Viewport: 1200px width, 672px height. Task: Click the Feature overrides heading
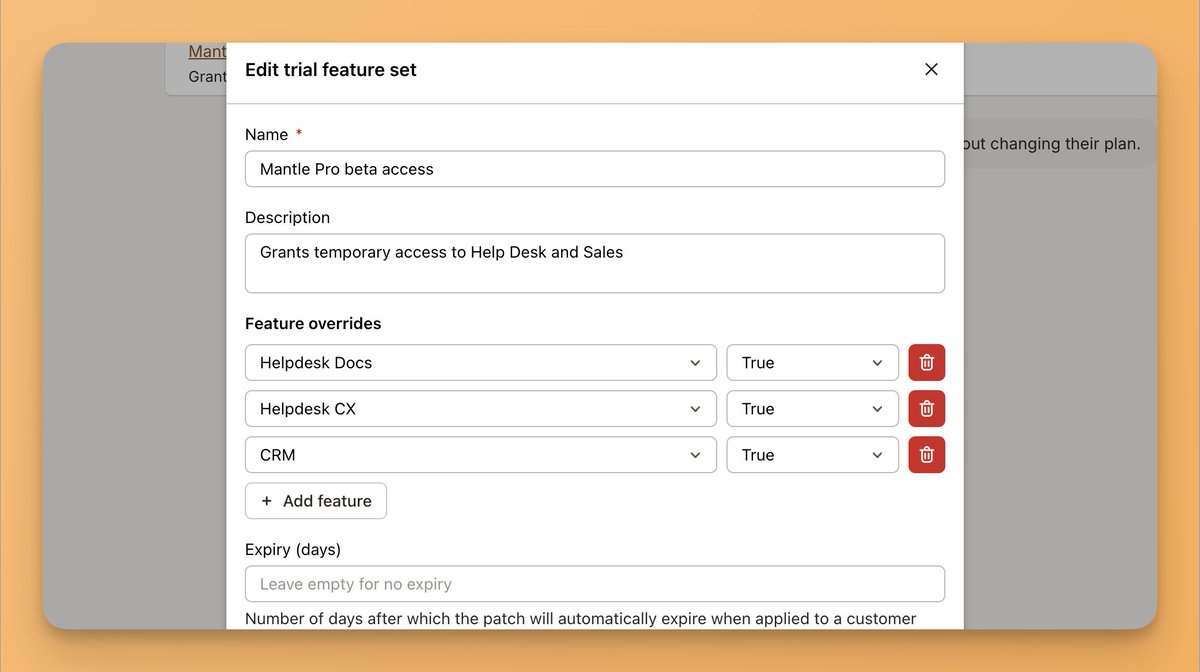[313, 324]
